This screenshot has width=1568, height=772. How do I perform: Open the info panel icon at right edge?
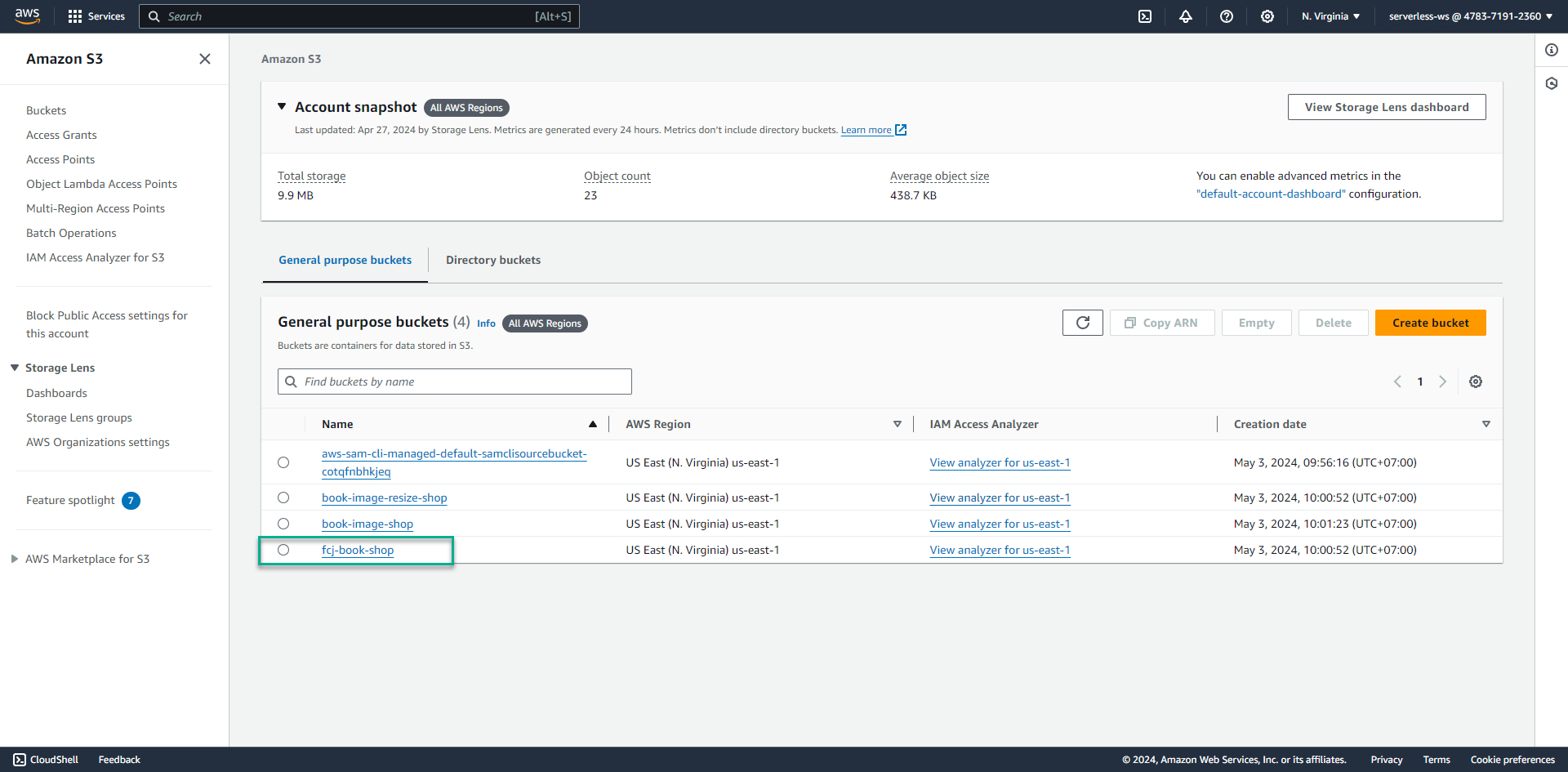point(1552,50)
